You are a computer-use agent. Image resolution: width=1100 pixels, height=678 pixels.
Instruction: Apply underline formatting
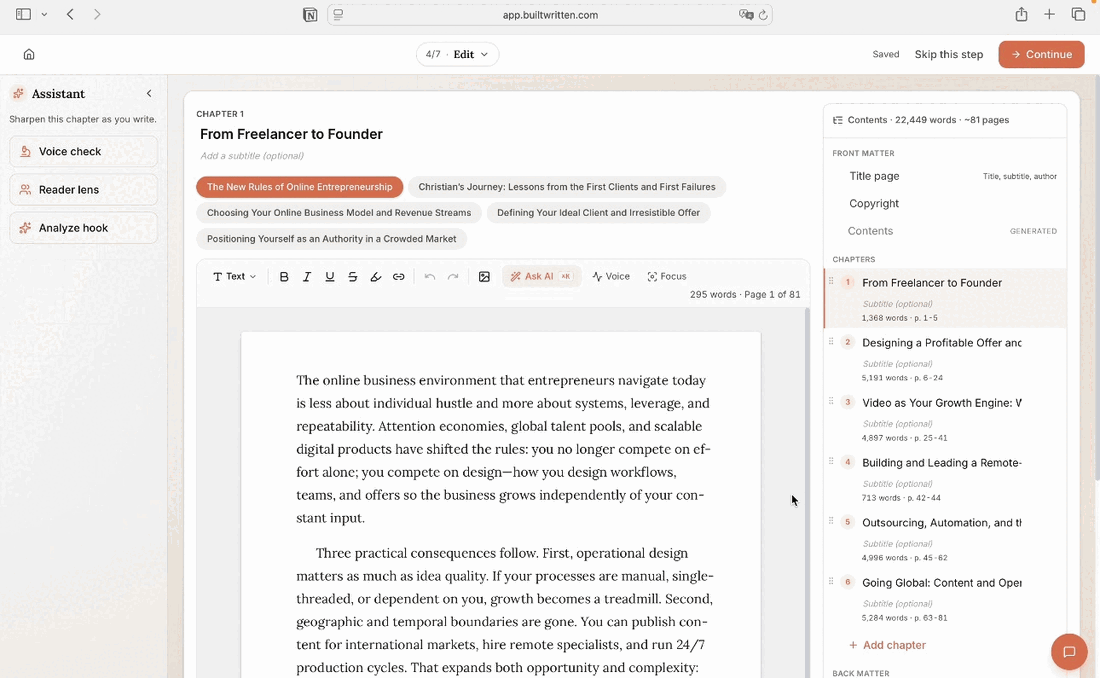click(330, 277)
